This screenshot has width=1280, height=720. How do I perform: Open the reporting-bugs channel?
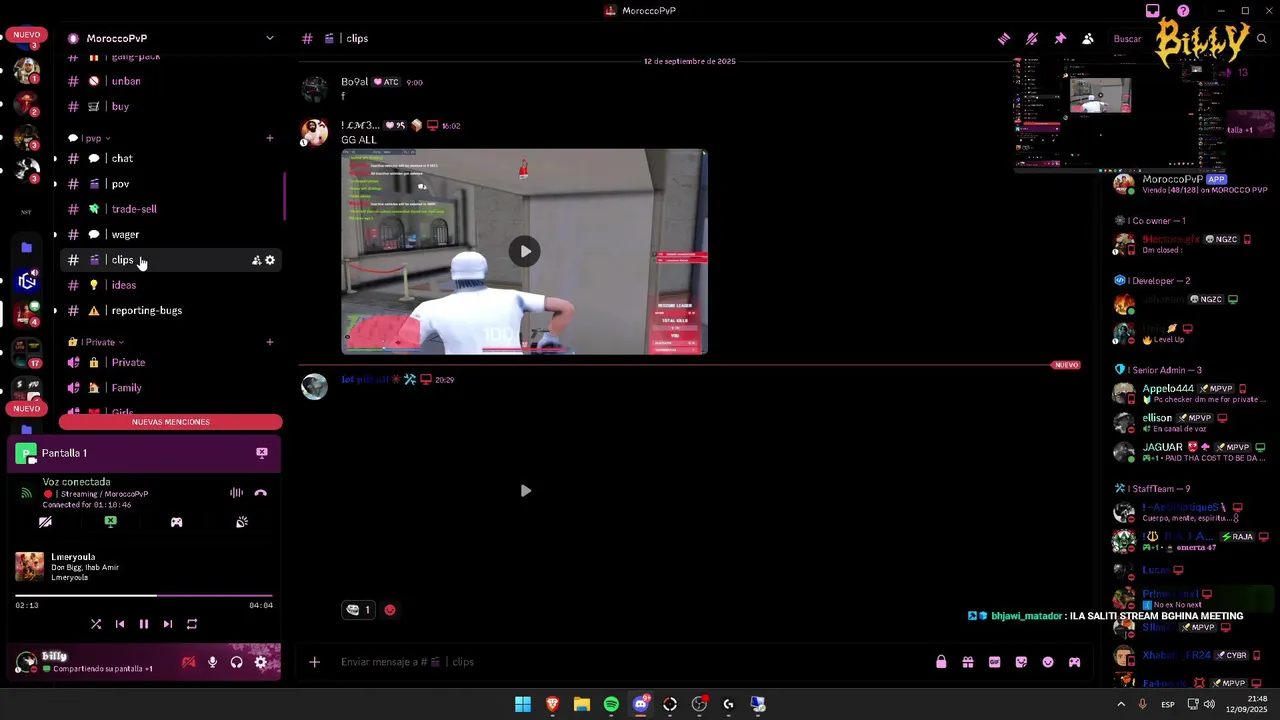click(x=147, y=310)
